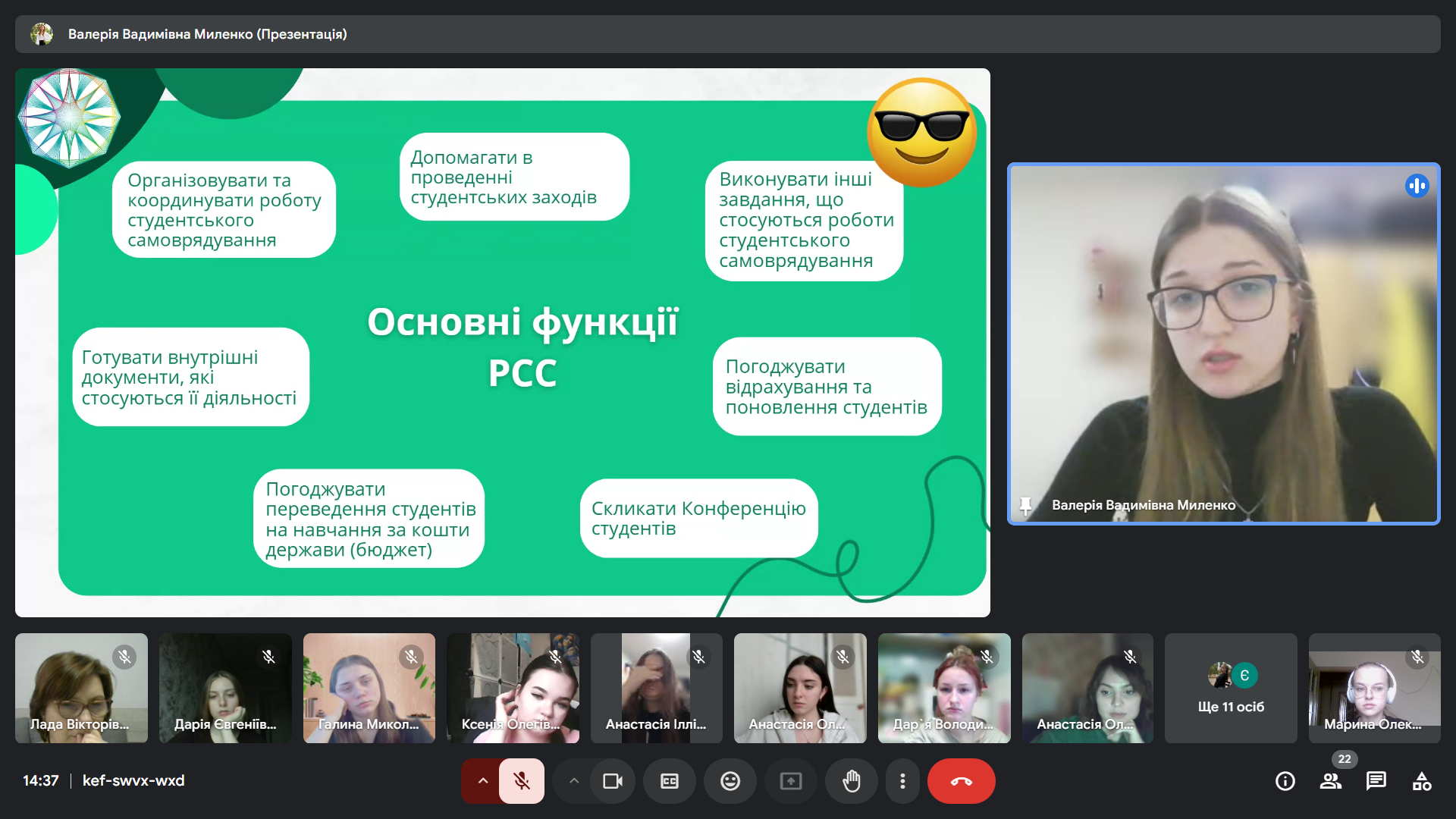The width and height of the screenshot is (1456, 819).
Task: Open the chat messages panel
Action: point(1376,781)
